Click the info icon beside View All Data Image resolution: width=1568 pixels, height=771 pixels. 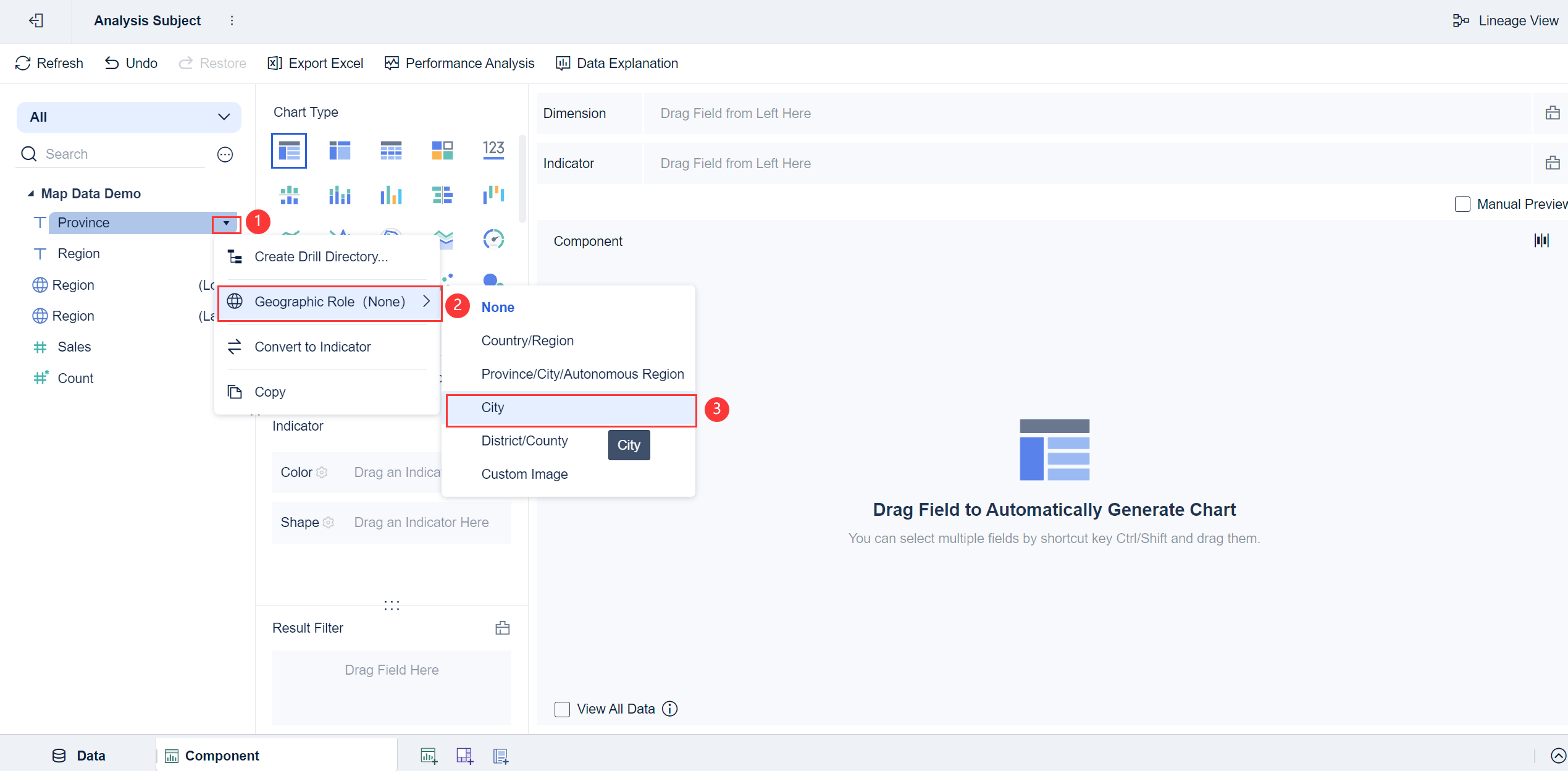[x=669, y=709]
